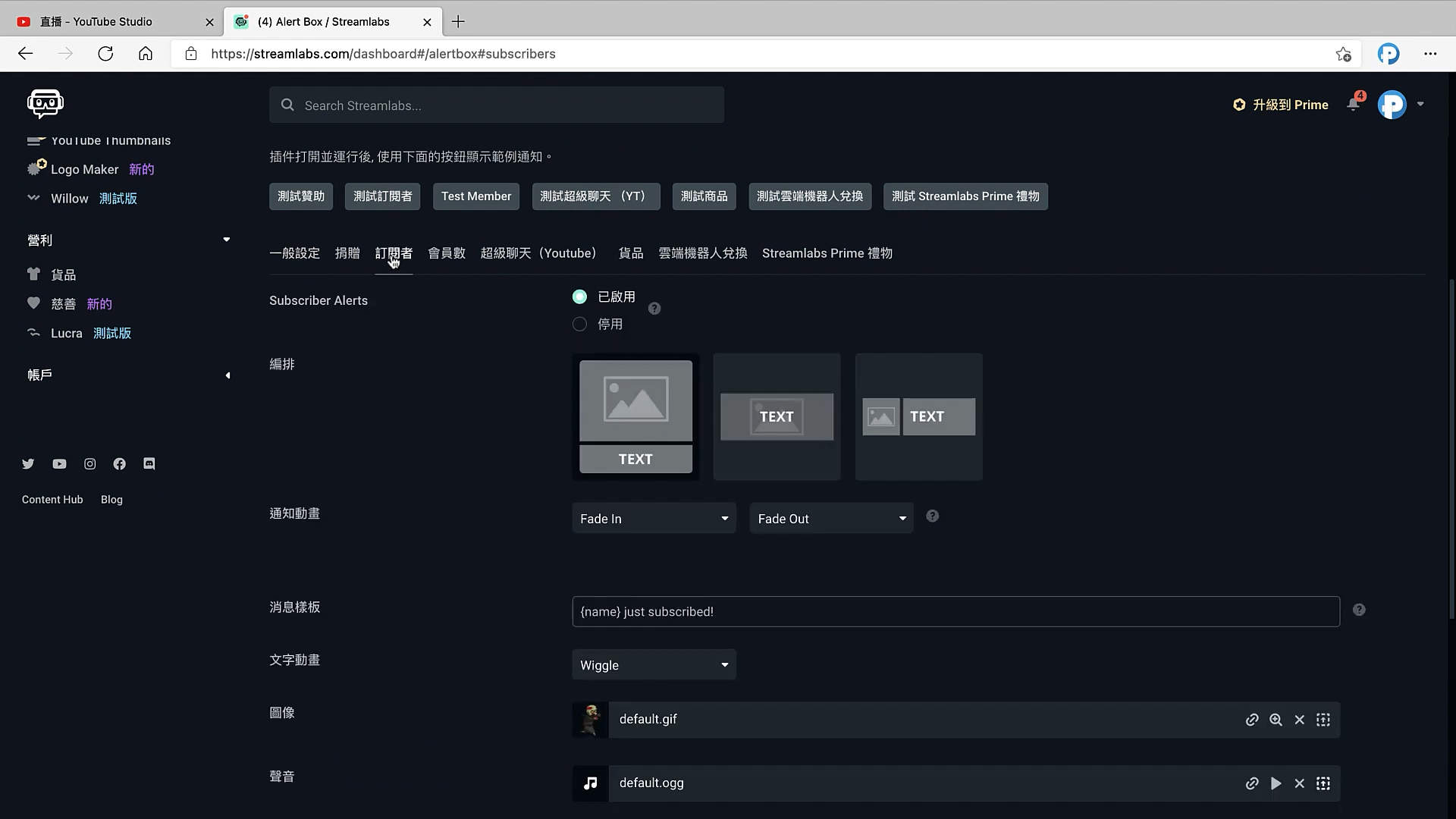Open the notifications bell icon
Viewport: 1456px width, 819px height.
pos(1354,105)
